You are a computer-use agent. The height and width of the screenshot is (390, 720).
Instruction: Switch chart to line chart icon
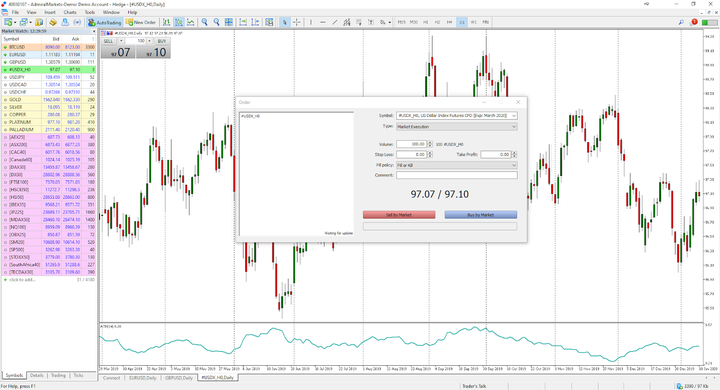pos(191,22)
